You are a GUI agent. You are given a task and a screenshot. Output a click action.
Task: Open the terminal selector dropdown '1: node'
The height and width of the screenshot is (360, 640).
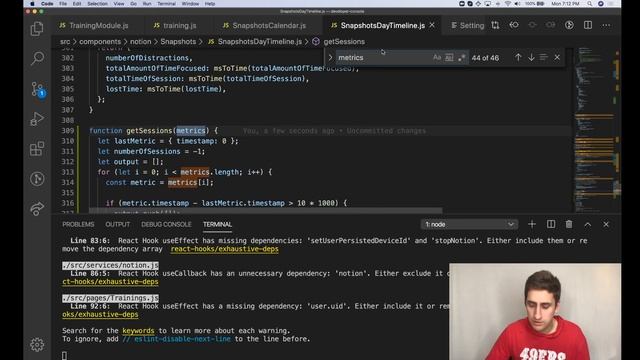[469, 224]
